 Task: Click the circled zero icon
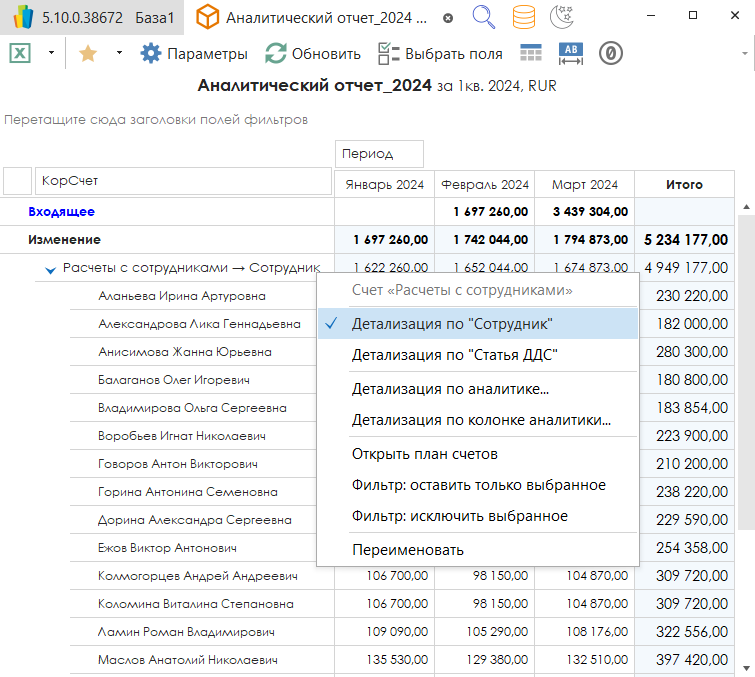pos(611,54)
